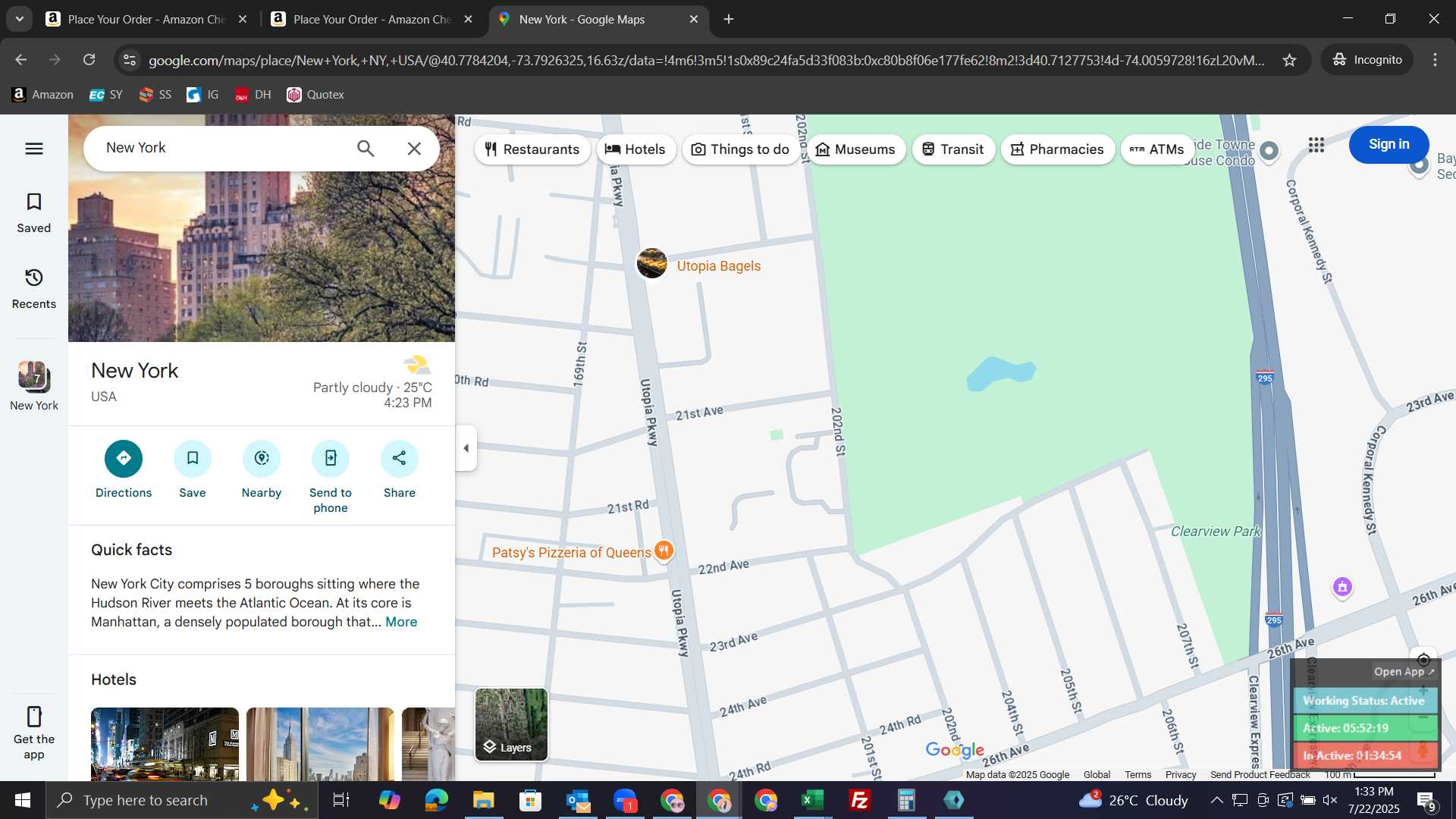Click the purple shopping pin marker
This screenshot has width=1456, height=819.
pyautogui.click(x=1342, y=587)
